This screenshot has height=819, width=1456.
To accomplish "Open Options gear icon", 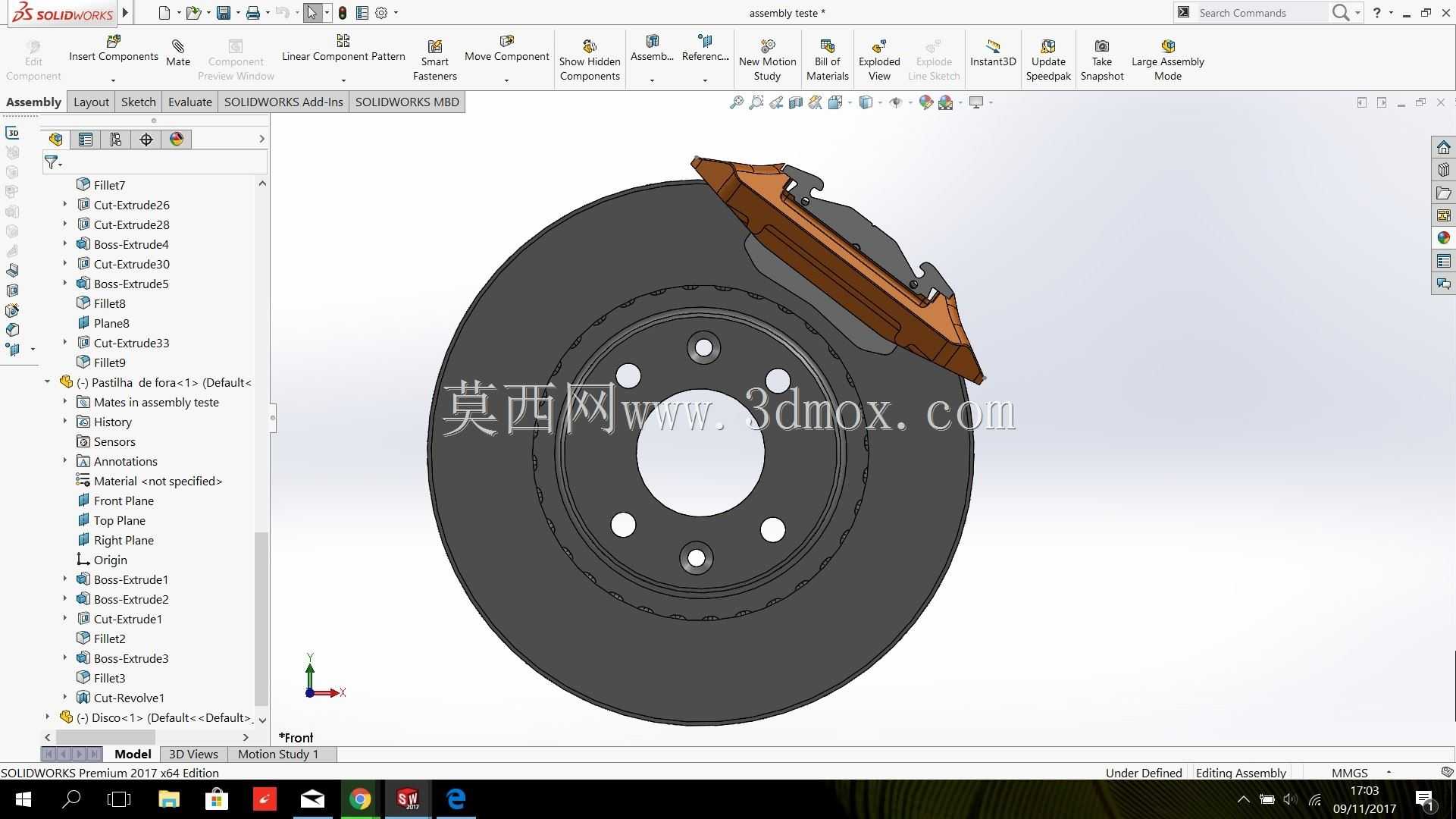I will click(381, 13).
